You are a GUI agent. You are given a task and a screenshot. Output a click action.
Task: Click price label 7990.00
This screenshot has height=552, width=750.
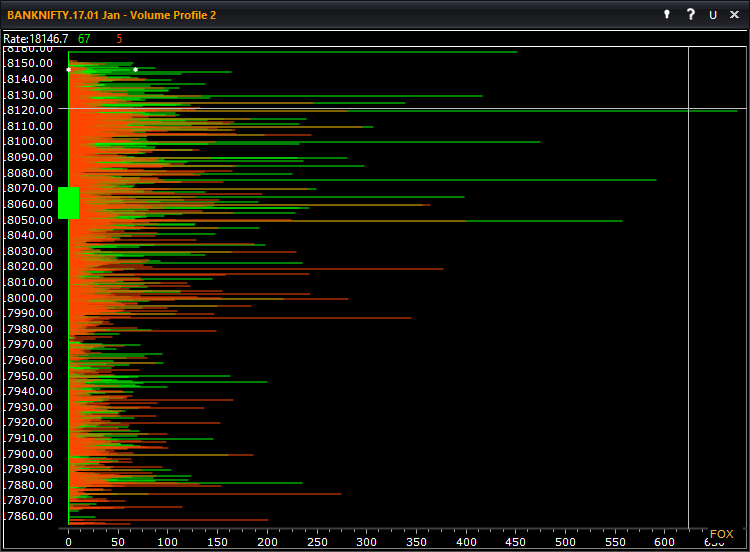point(29,313)
